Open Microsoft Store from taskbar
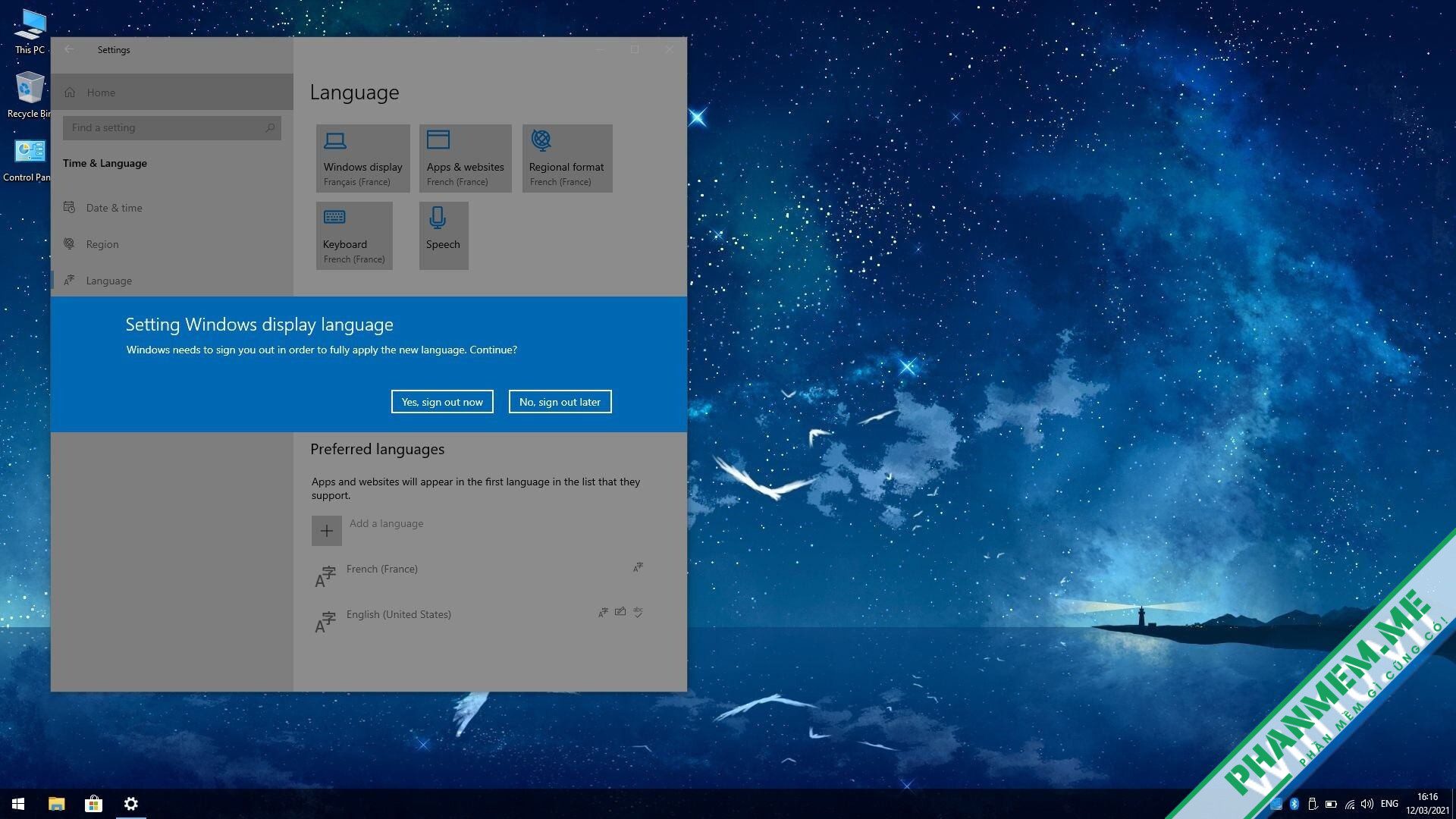Image resolution: width=1456 pixels, height=819 pixels. 93,804
